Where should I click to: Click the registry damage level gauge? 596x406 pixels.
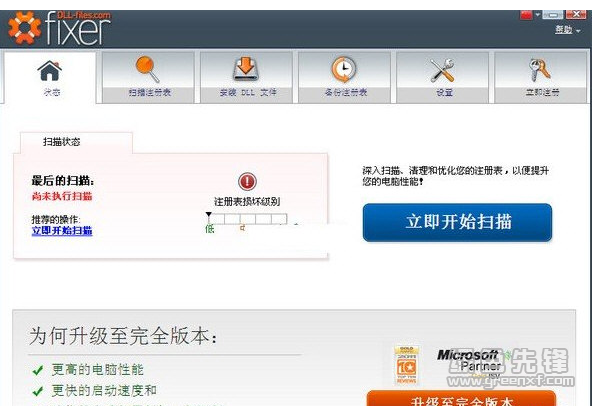coord(247,219)
